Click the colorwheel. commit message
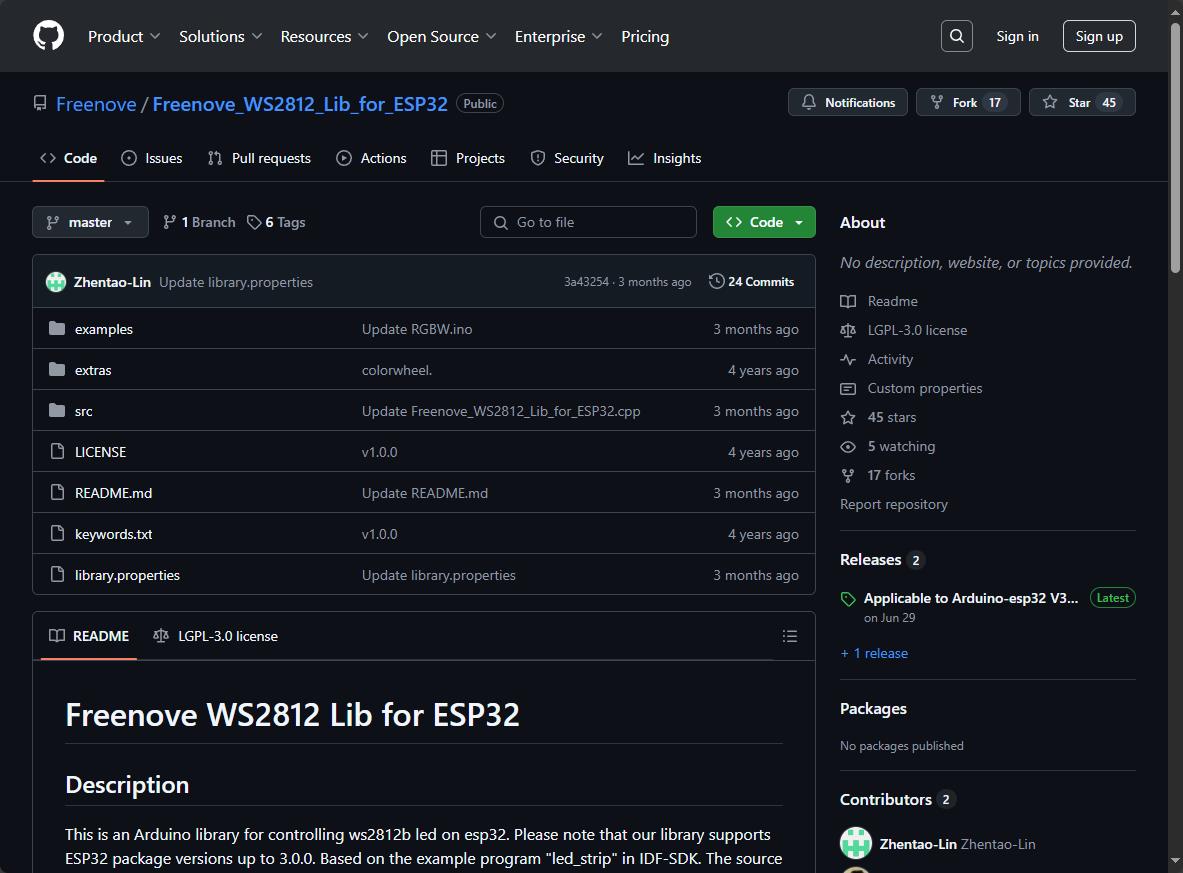The height and width of the screenshot is (873, 1183). click(x=397, y=370)
